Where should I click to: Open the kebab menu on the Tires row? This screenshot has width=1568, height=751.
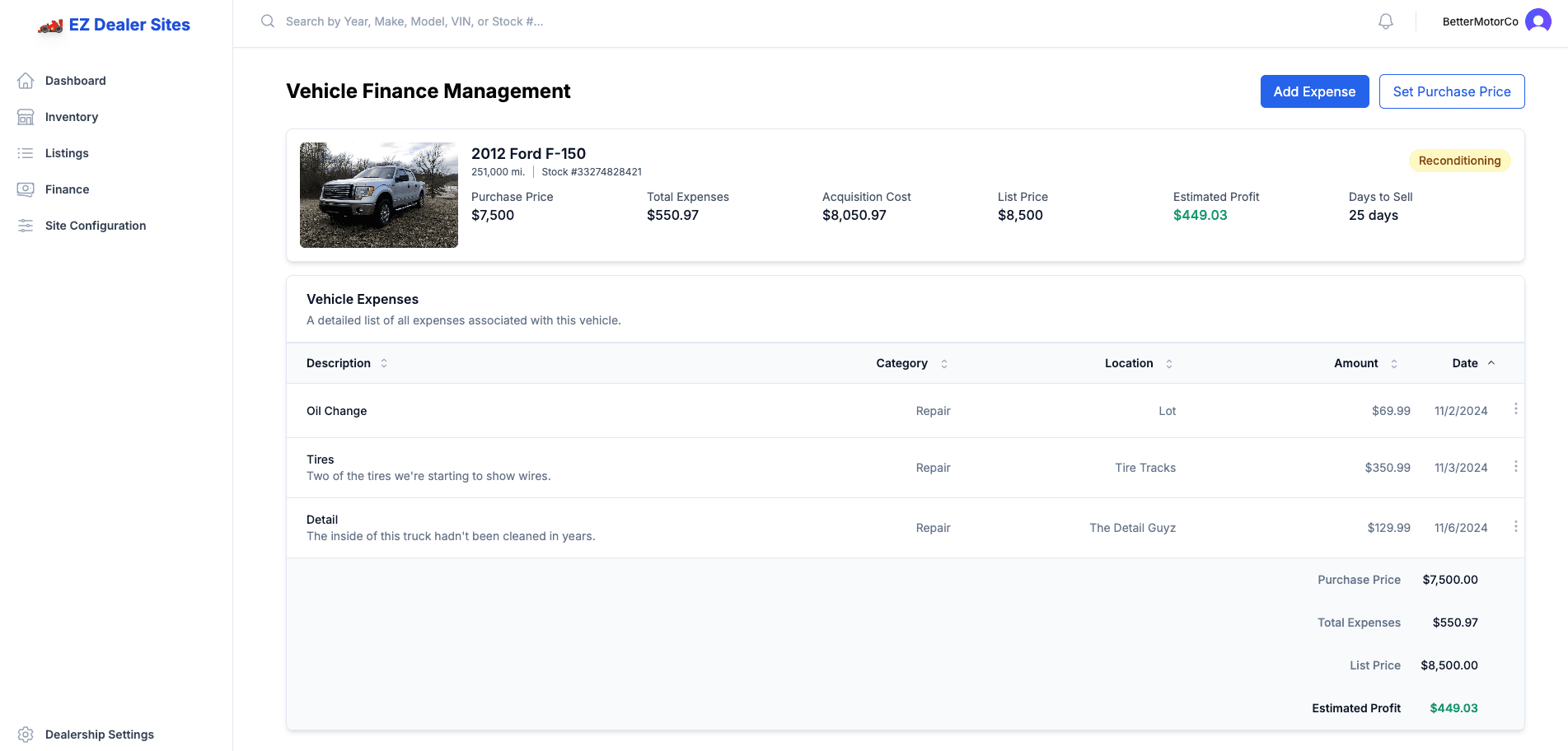click(x=1515, y=466)
